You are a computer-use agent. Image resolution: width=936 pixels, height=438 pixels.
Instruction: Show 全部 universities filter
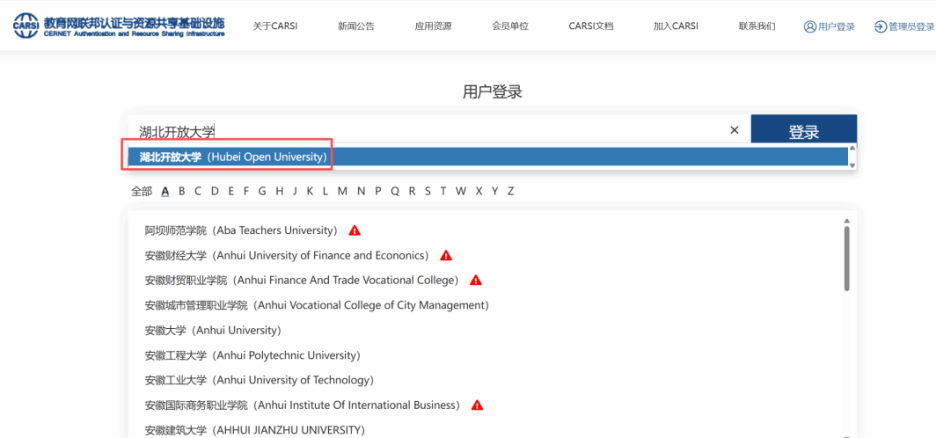click(x=141, y=191)
